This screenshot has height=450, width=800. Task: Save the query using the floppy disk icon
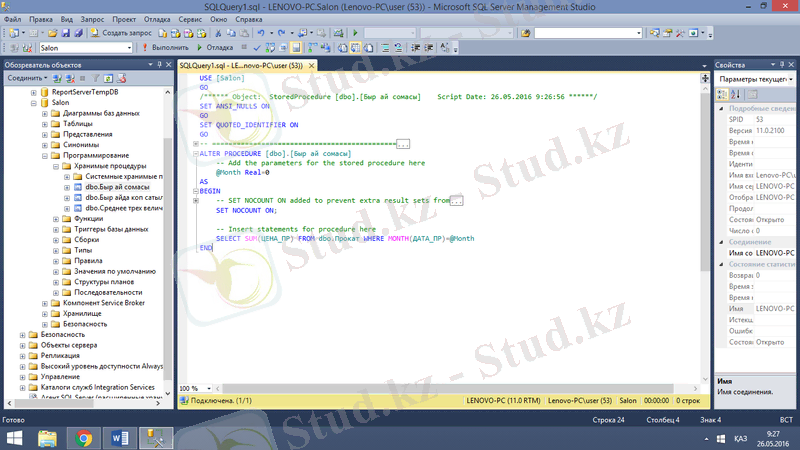pyautogui.click(x=66, y=33)
